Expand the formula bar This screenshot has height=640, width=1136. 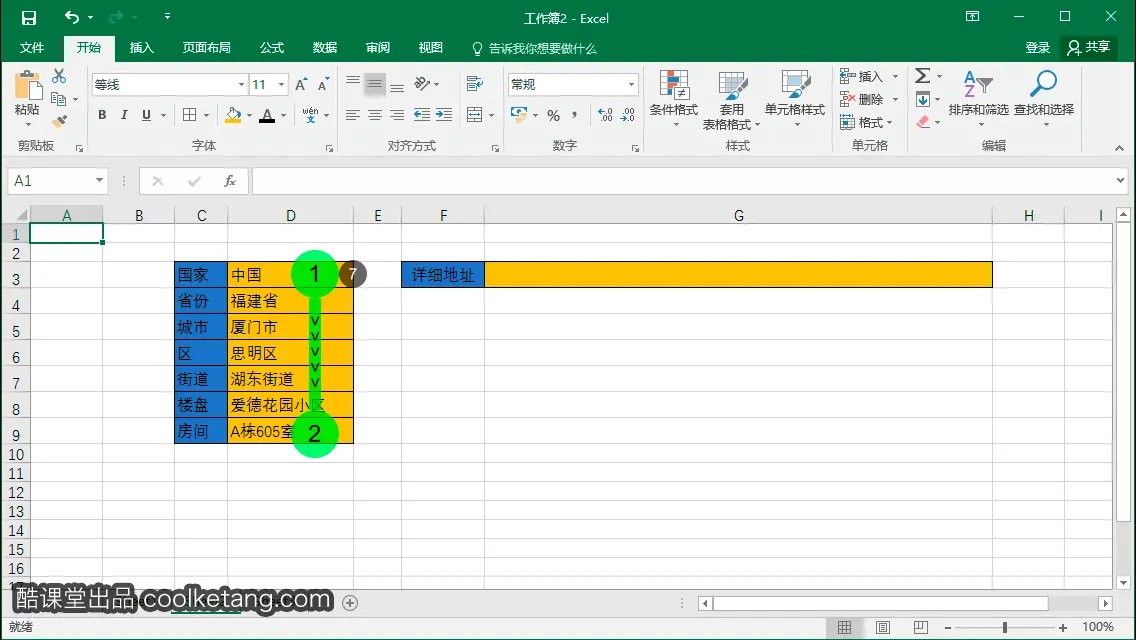(1120, 180)
